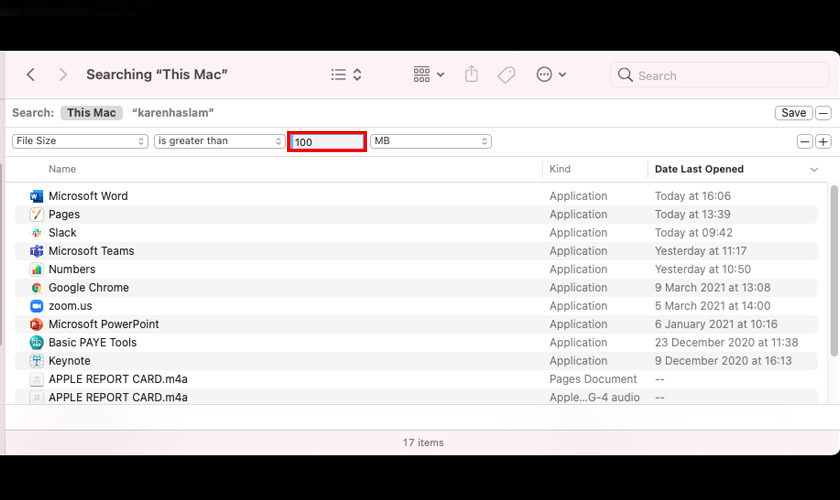Select the This Mac search scope
This screenshot has width=840, height=500.
pyautogui.click(x=92, y=113)
